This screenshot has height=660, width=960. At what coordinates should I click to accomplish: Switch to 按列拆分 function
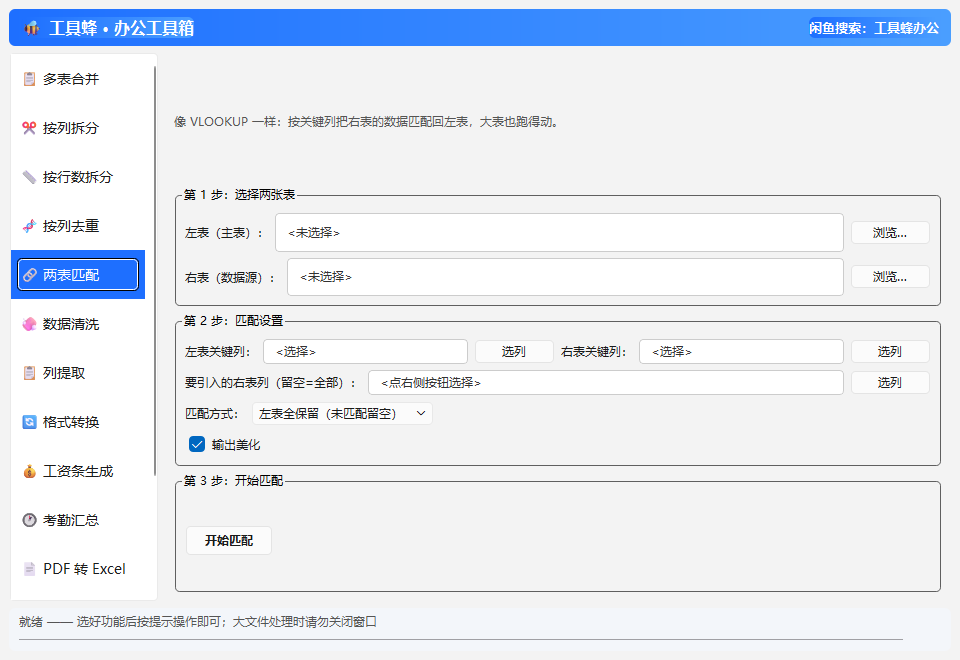click(78, 128)
